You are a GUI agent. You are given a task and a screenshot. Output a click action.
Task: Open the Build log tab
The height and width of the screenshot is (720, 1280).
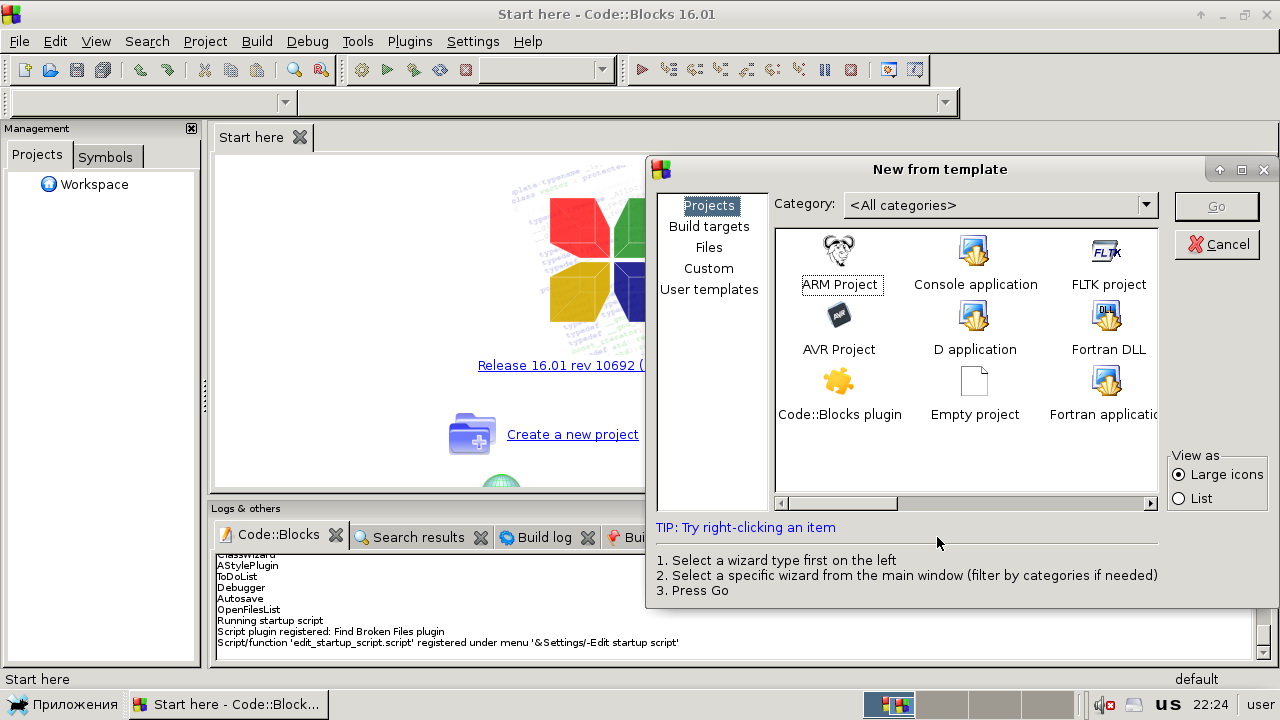point(545,537)
